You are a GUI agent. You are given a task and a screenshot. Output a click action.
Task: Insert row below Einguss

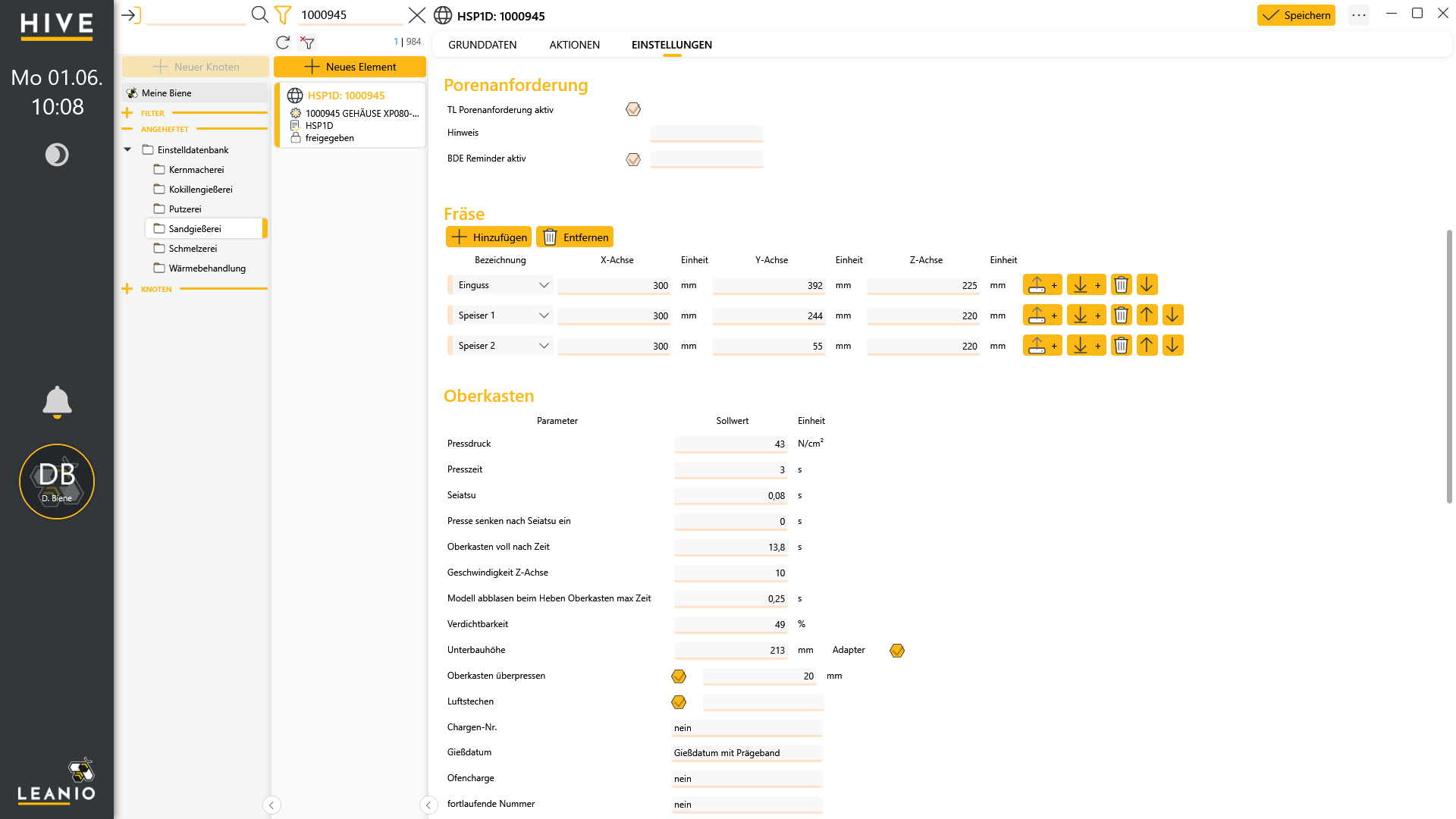tap(1086, 285)
